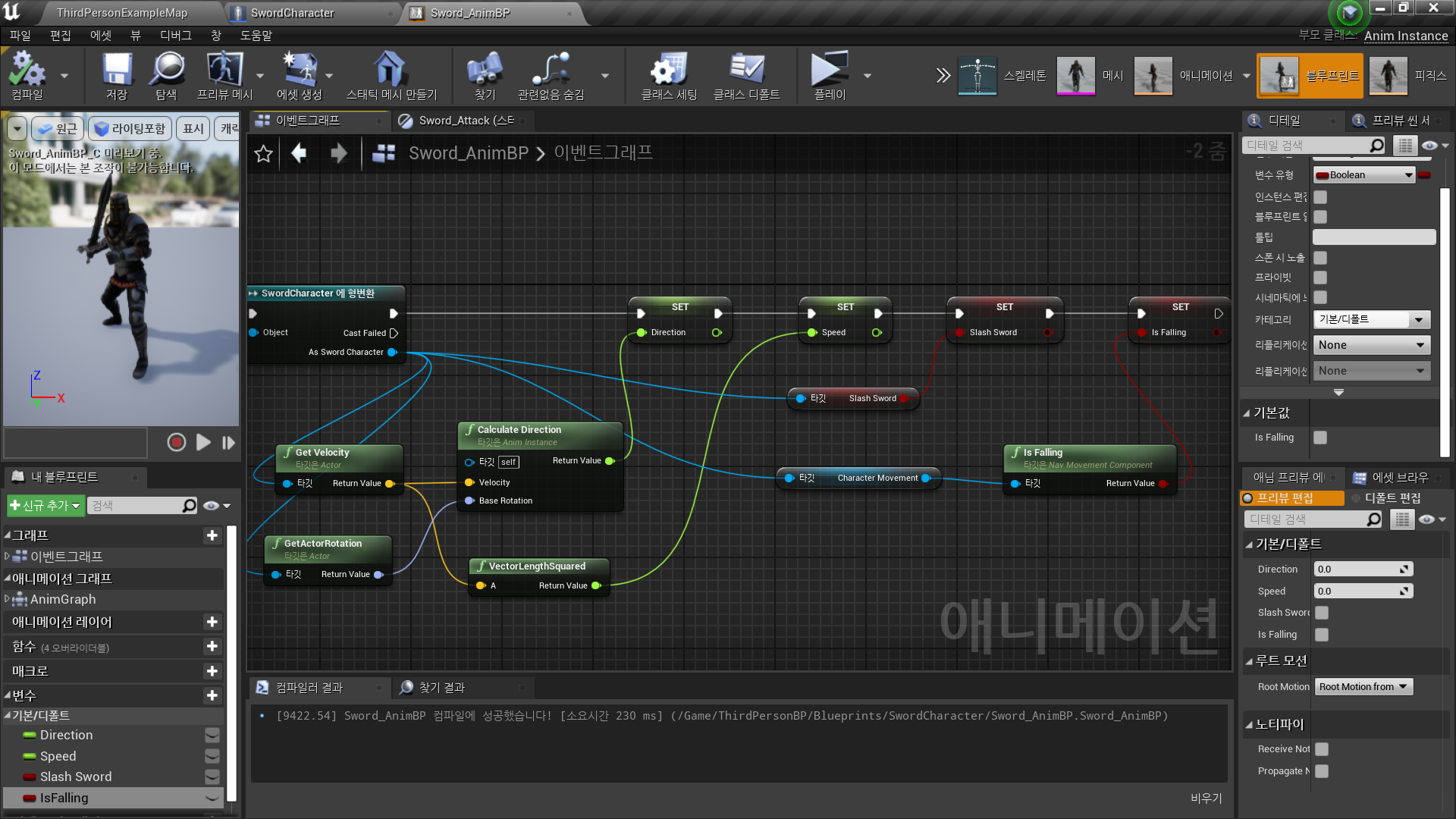Open Find results with the 찾기 toolbar icon

[x=484, y=75]
